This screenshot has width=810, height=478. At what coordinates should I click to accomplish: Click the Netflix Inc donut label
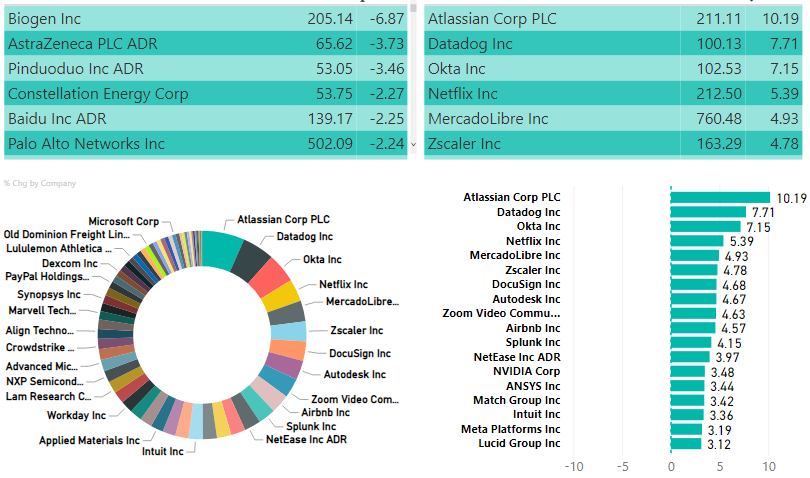(343, 284)
